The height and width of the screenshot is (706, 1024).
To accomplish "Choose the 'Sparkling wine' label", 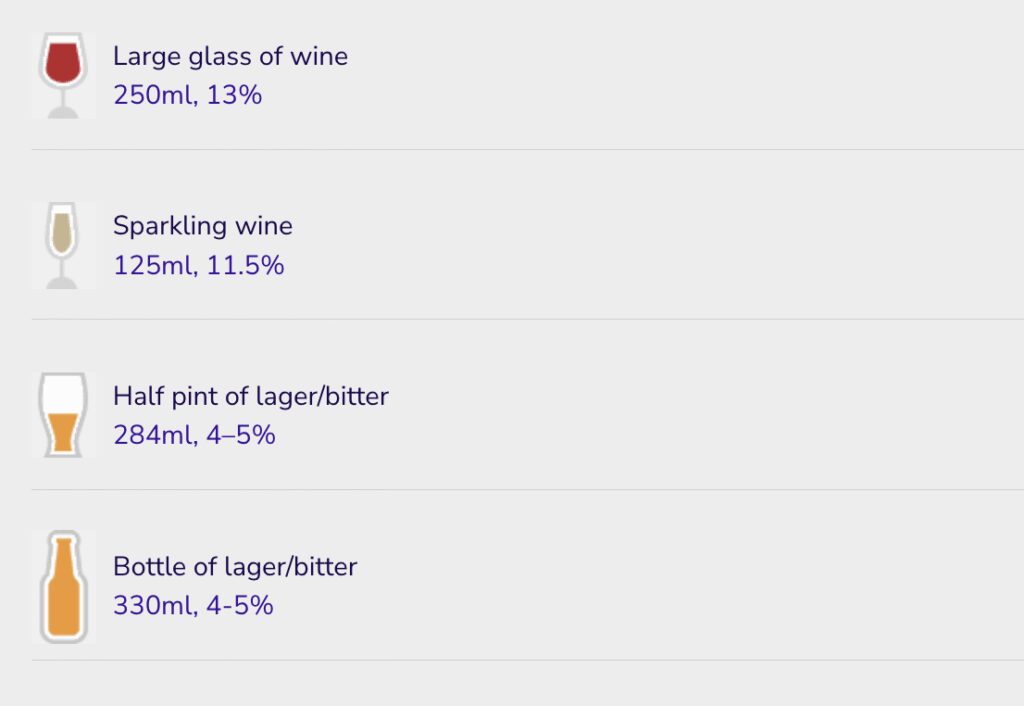I will pyautogui.click(x=203, y=226).
